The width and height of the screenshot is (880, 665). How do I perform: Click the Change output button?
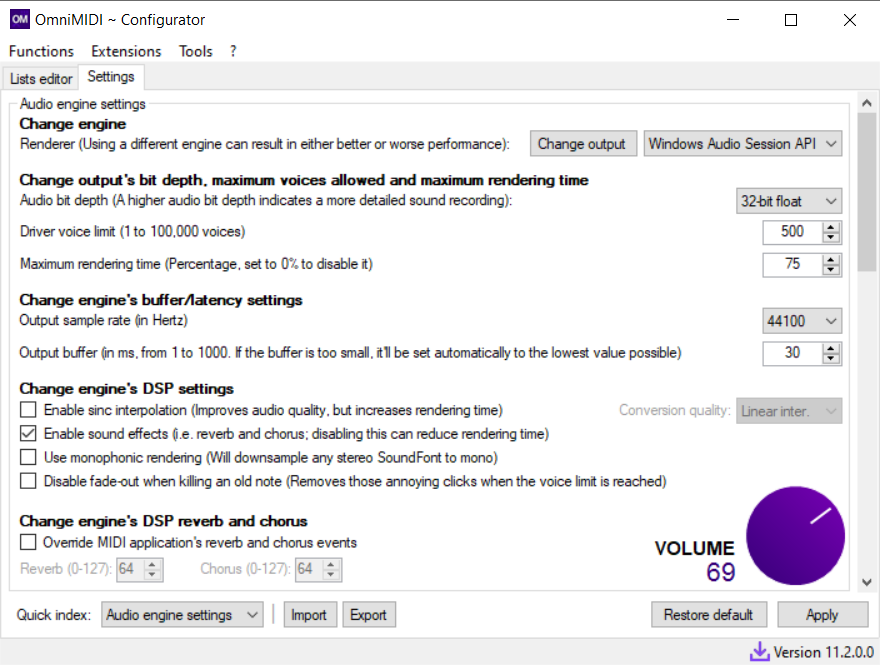583,143
